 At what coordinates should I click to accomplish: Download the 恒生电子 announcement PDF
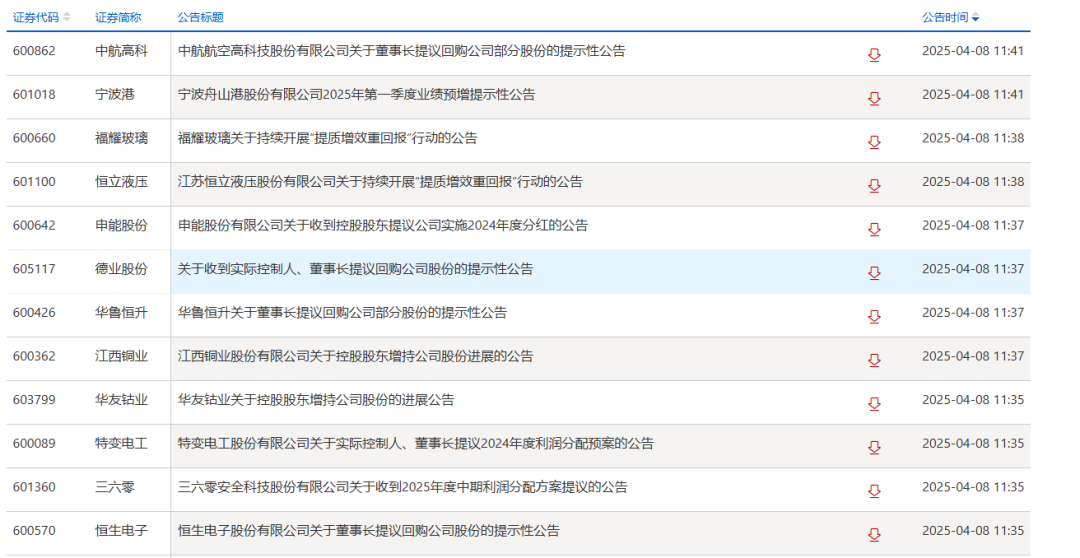[874, 535]
